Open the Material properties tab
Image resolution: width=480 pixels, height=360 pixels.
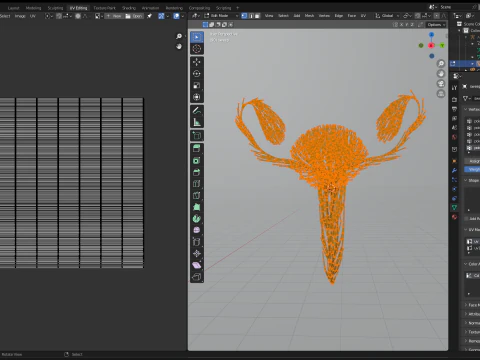click(x=454, y=217)
